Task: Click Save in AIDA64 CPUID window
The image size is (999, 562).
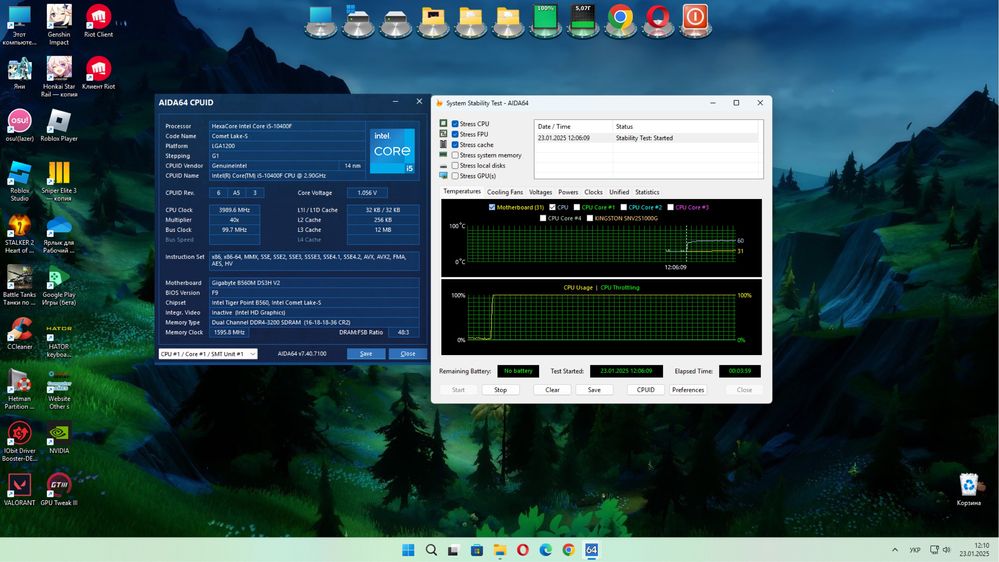Action: tap(366, 354)
